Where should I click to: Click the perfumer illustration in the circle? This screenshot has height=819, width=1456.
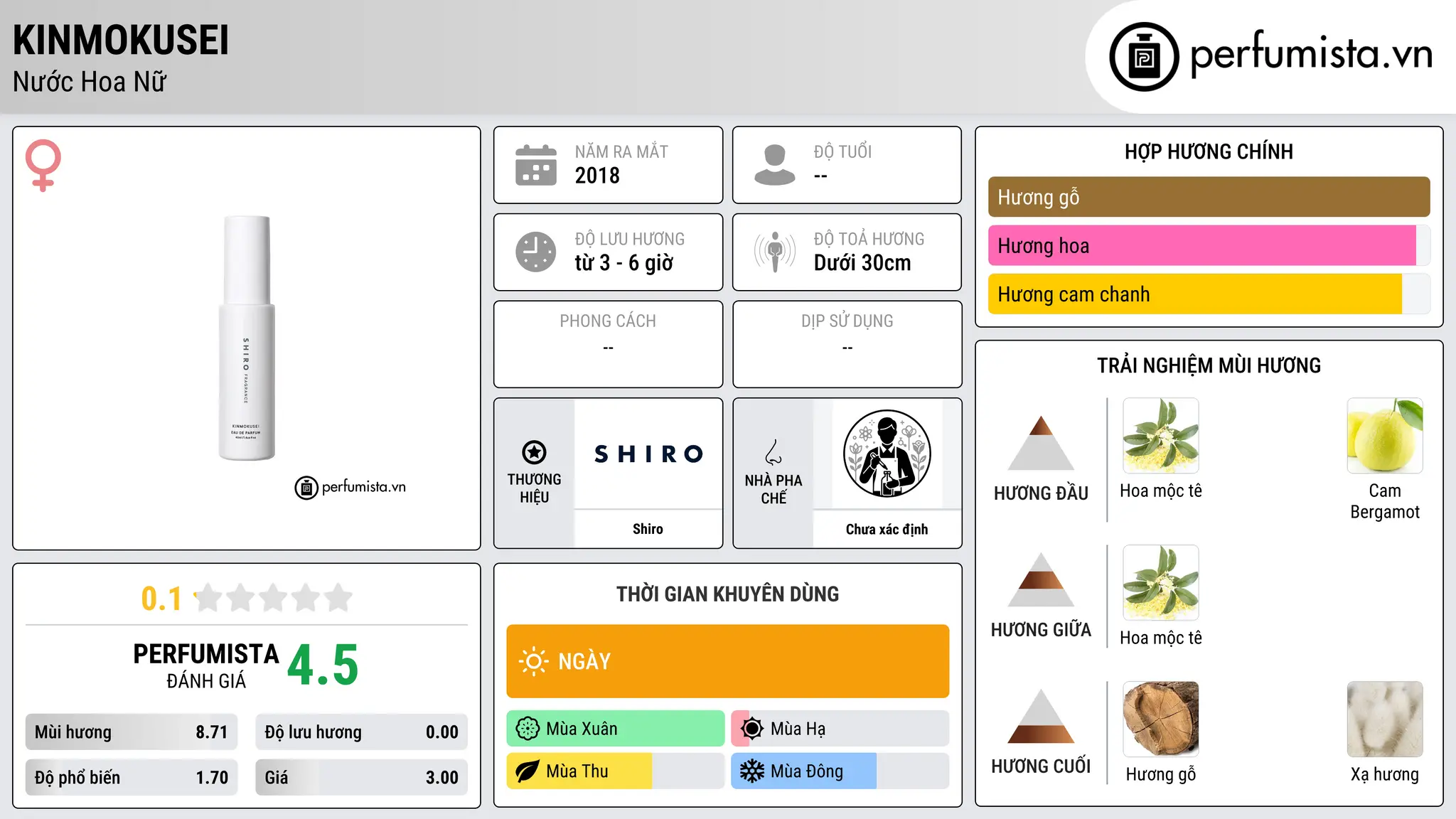pos(887,454)
